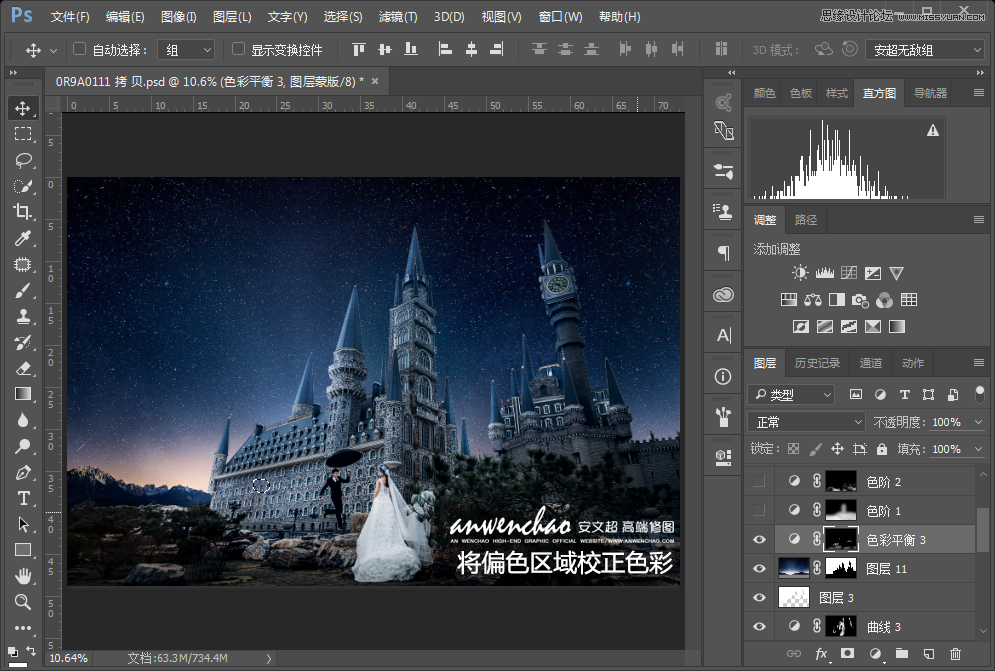The image size is (995, 671).
Task: Add layer mask button at panel bottom
Action: 847,653
